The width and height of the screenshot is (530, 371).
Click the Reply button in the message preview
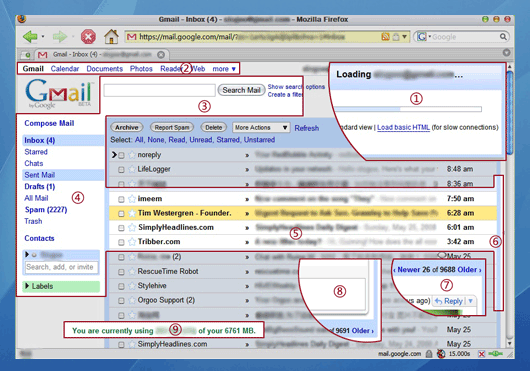[449, 301]
